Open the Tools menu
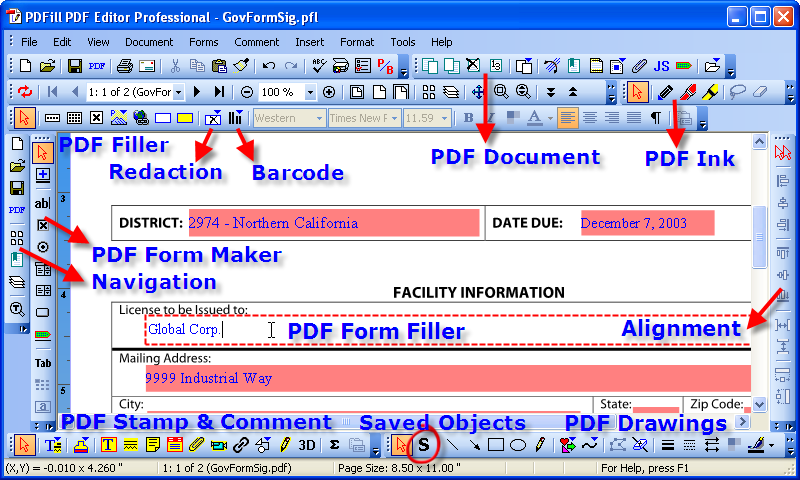Image resolution: width=800 pixels, height=480 pixels. pyautogui.click(x=403, y=42)
